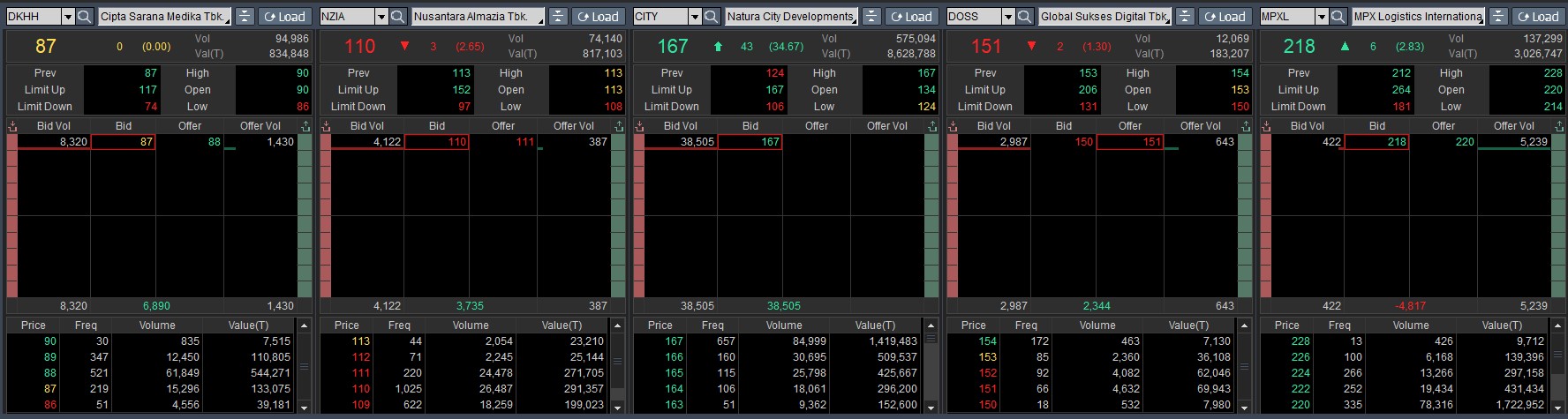
Task: Toggle the panel split icon beside MPX Logistics
Action: click(1498, 17)
